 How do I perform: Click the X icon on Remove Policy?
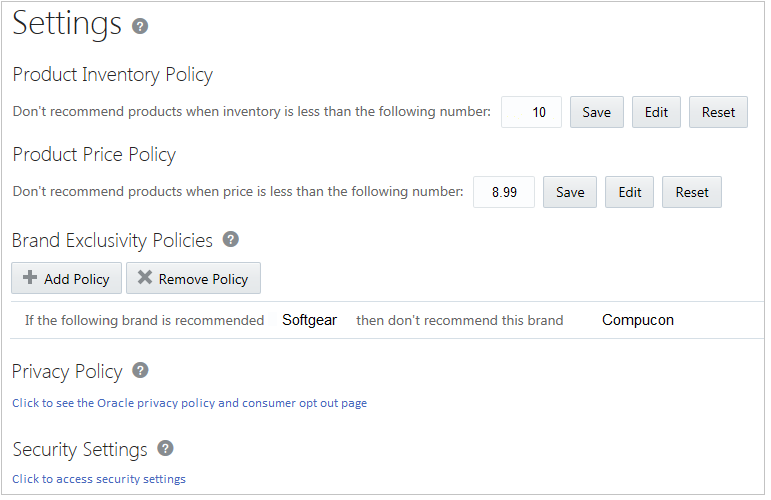click(x=145, y=278)
